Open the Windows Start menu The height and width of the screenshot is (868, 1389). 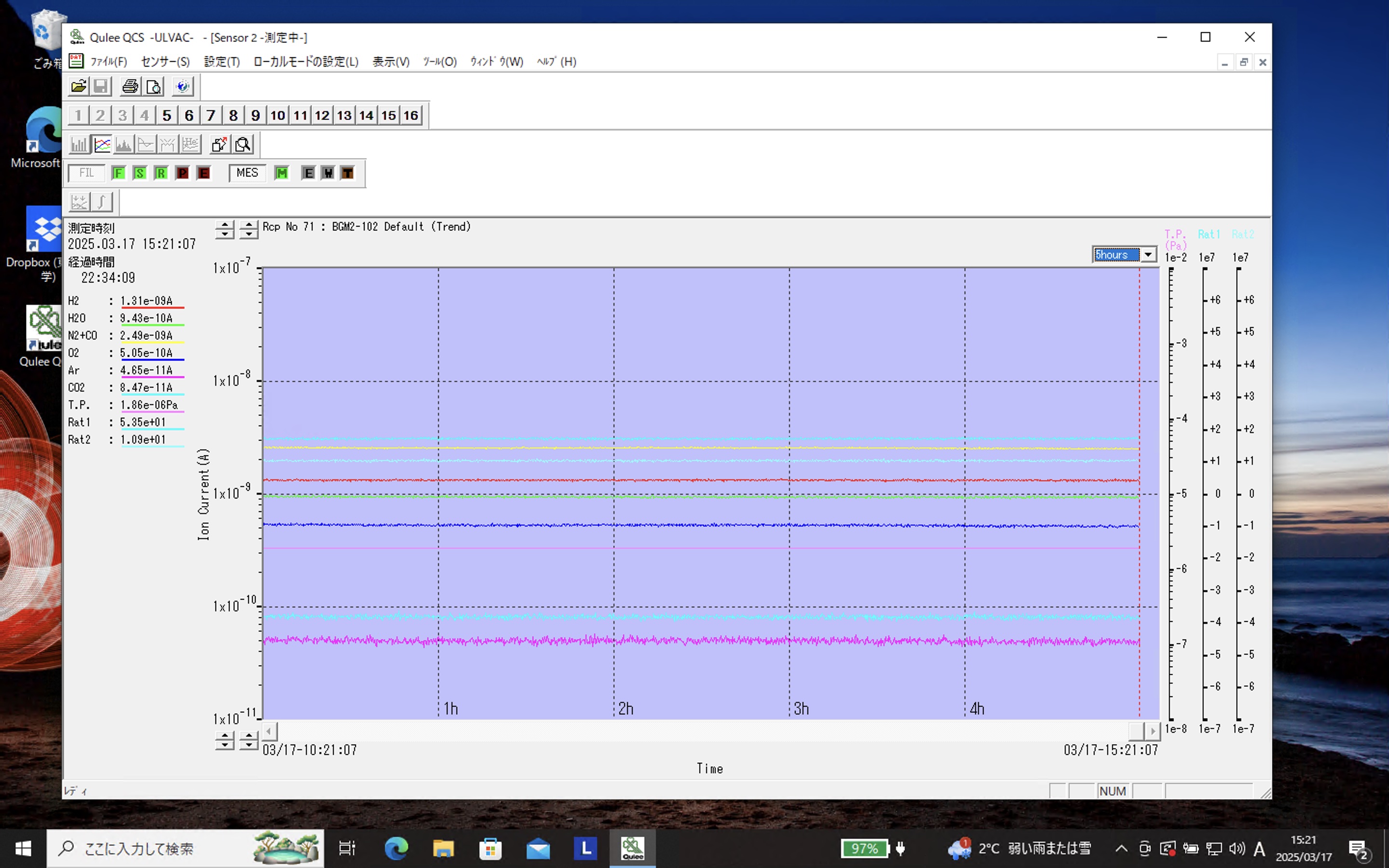(23, 849)
